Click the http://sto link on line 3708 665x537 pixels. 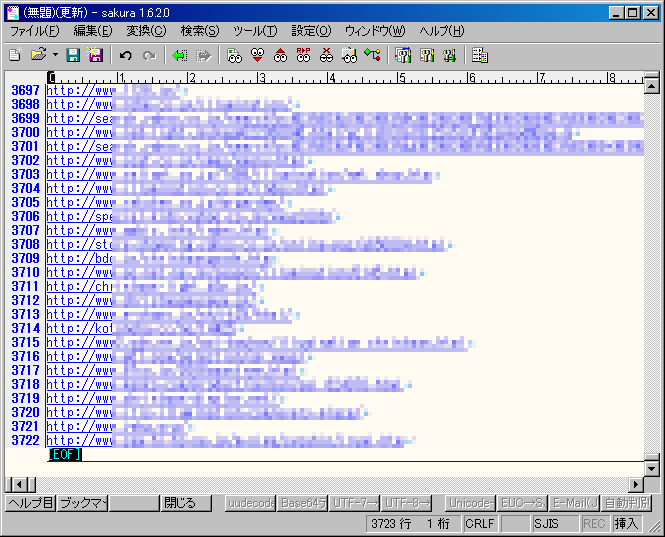point(79,244)
